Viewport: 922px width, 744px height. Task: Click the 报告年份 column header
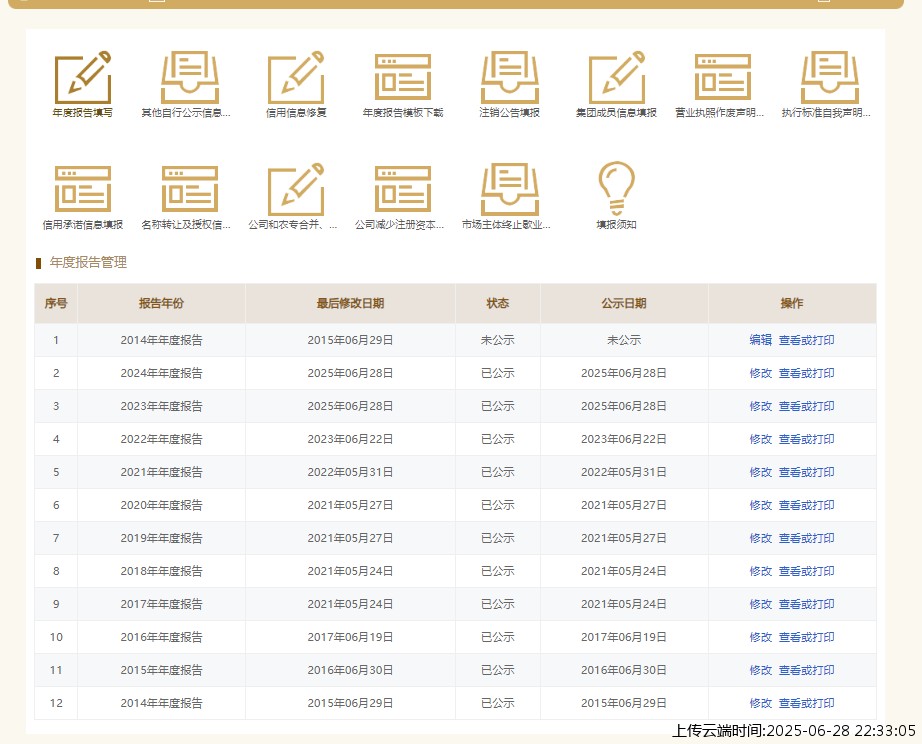click(x=161, y=303)
